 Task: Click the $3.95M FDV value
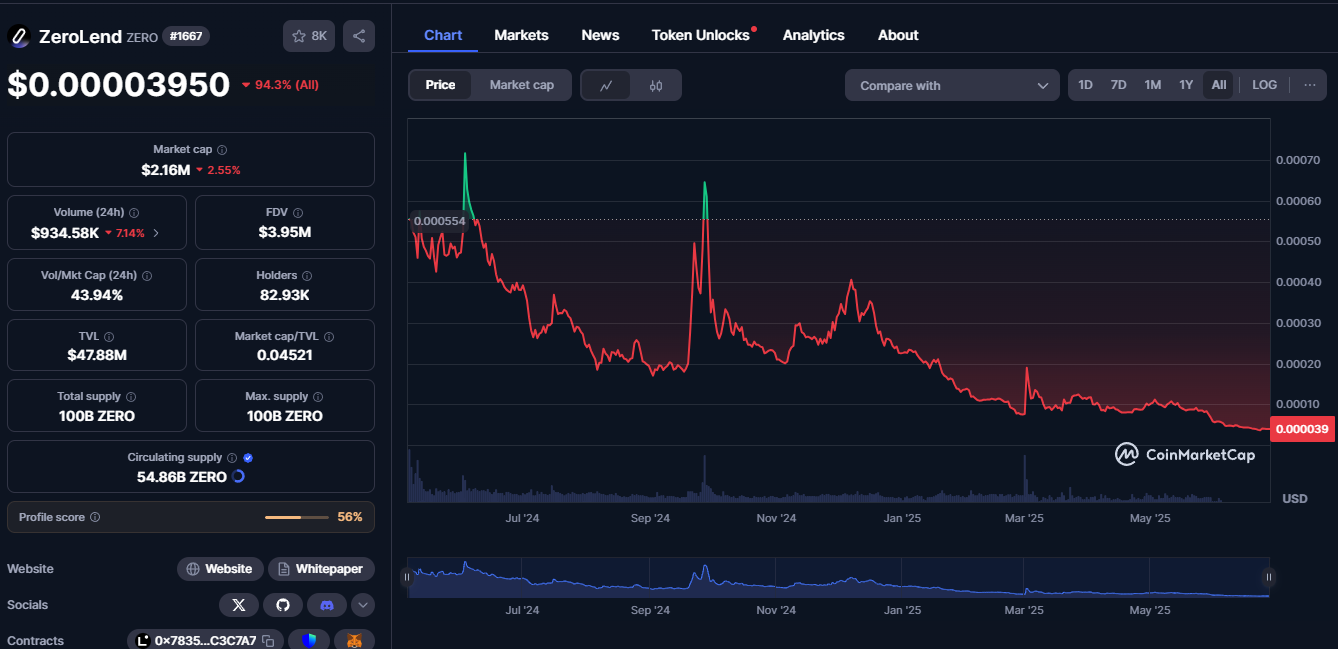(285, 233)
